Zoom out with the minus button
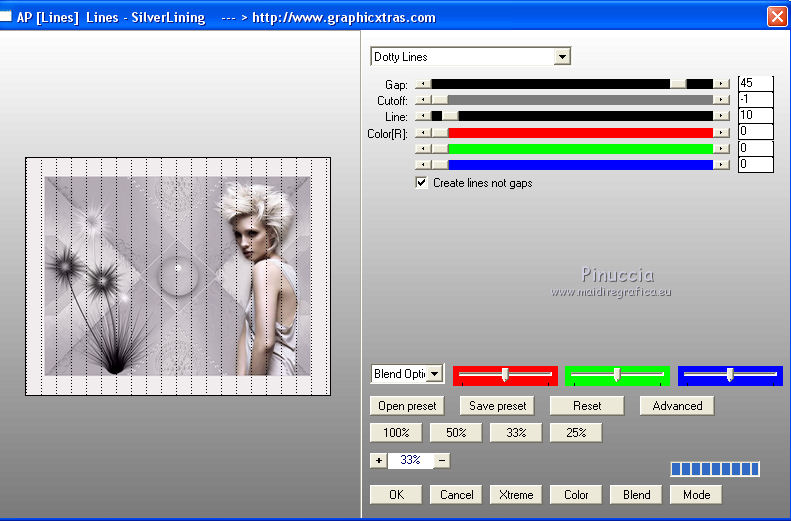Image resolution: width=791 pixels, height=521 pixels. pyautogui.click(x=442, y=460)
